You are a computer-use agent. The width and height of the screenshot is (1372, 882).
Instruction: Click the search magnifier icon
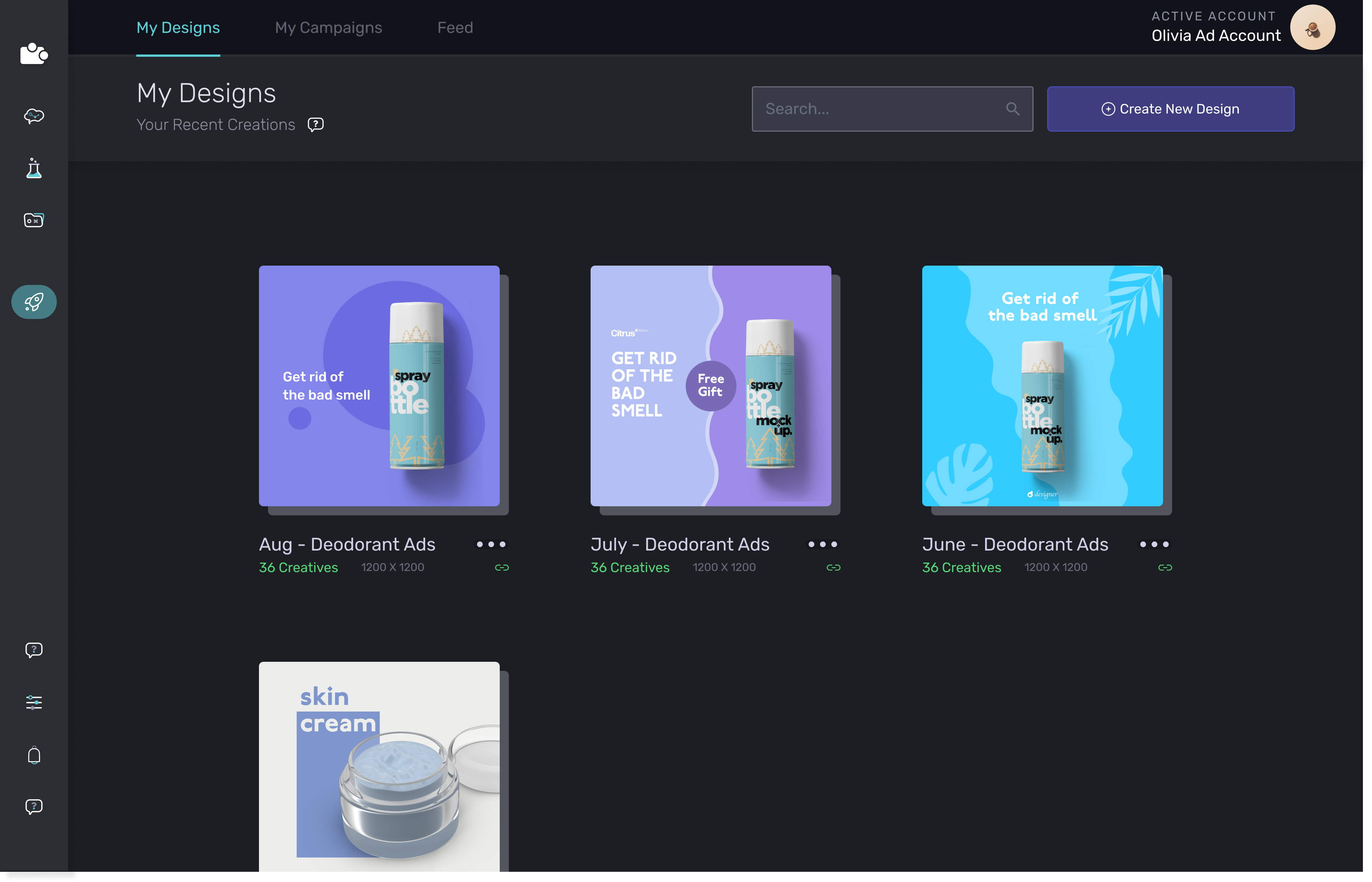click(1012, 109)
